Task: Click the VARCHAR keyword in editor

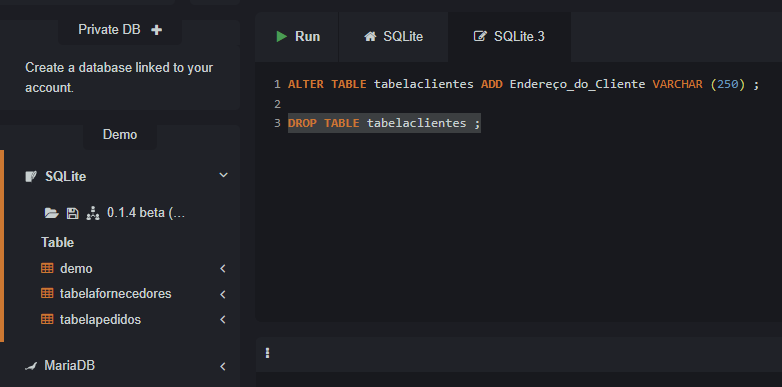Action: click(x=677, y=84)
